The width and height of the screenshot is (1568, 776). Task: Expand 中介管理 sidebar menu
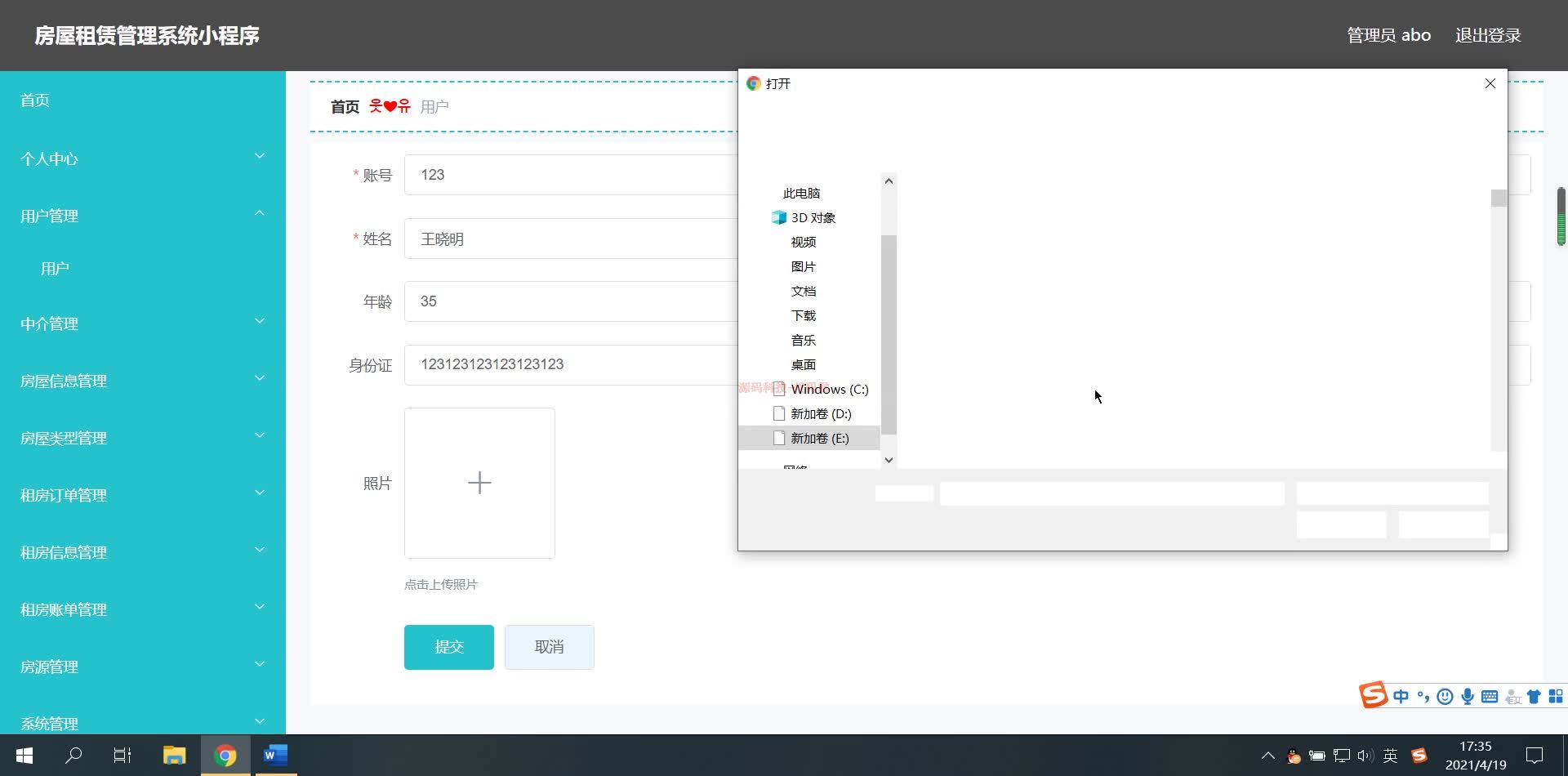click(143, 323)
